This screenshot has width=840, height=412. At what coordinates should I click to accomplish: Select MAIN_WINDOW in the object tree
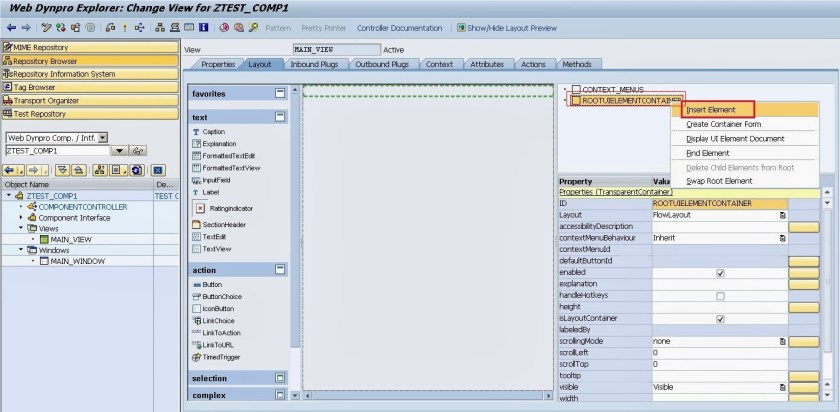78,261
